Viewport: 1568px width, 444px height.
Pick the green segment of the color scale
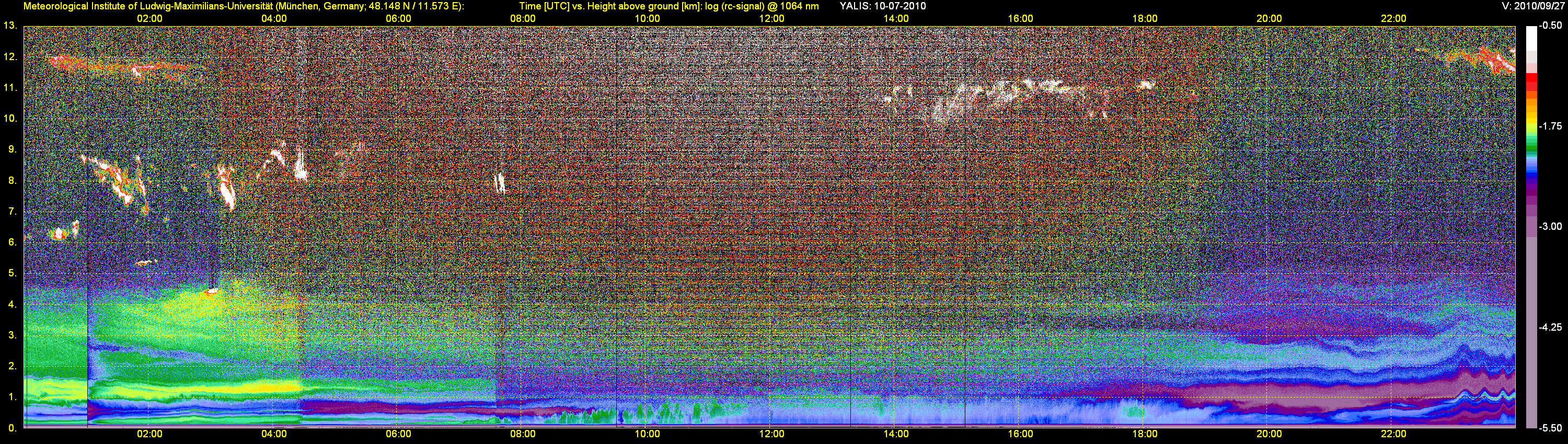pyautogui.click(x=1531, y=148)
